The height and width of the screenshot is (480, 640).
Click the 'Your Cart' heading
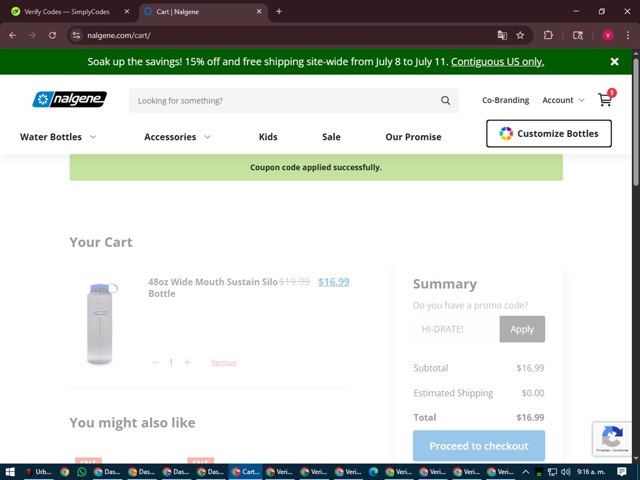tap(101, 242)
